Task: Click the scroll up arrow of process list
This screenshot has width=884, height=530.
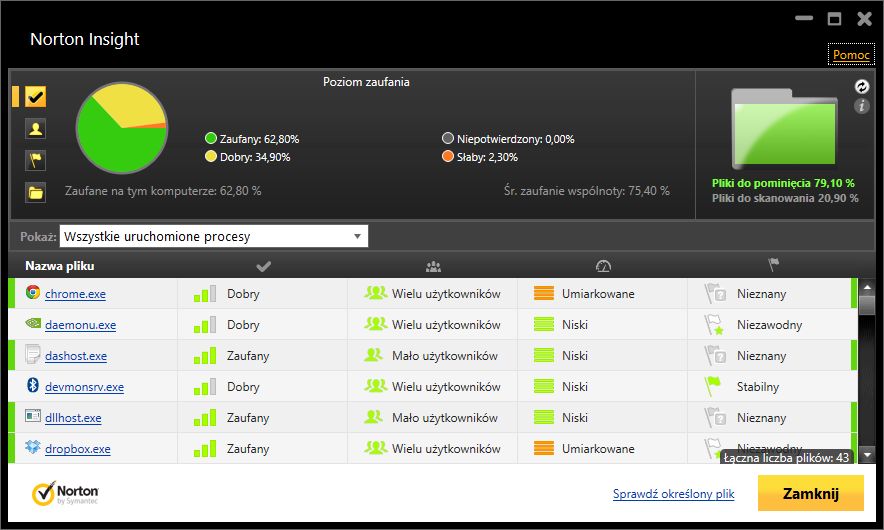Action: (867, 288)
